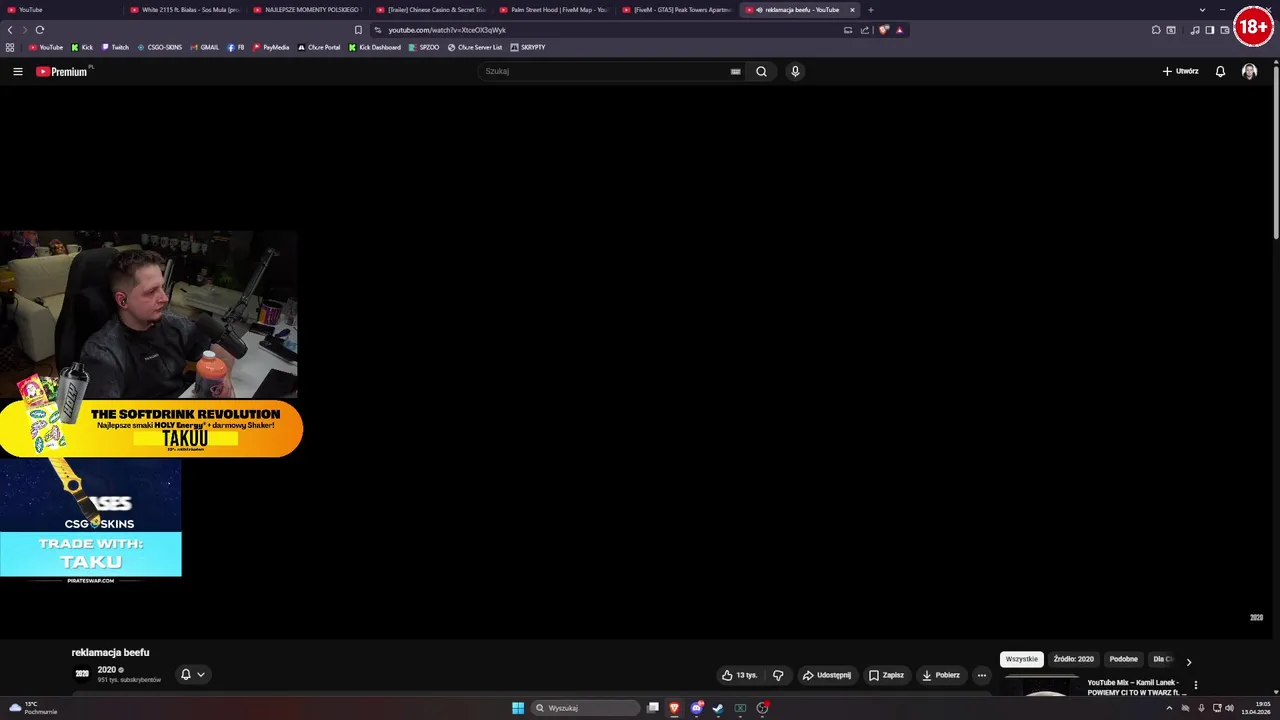Like the video with 13 tys.
This screenshot has width=1280, height=720.
pyautogui.click(x=739, y=675)
